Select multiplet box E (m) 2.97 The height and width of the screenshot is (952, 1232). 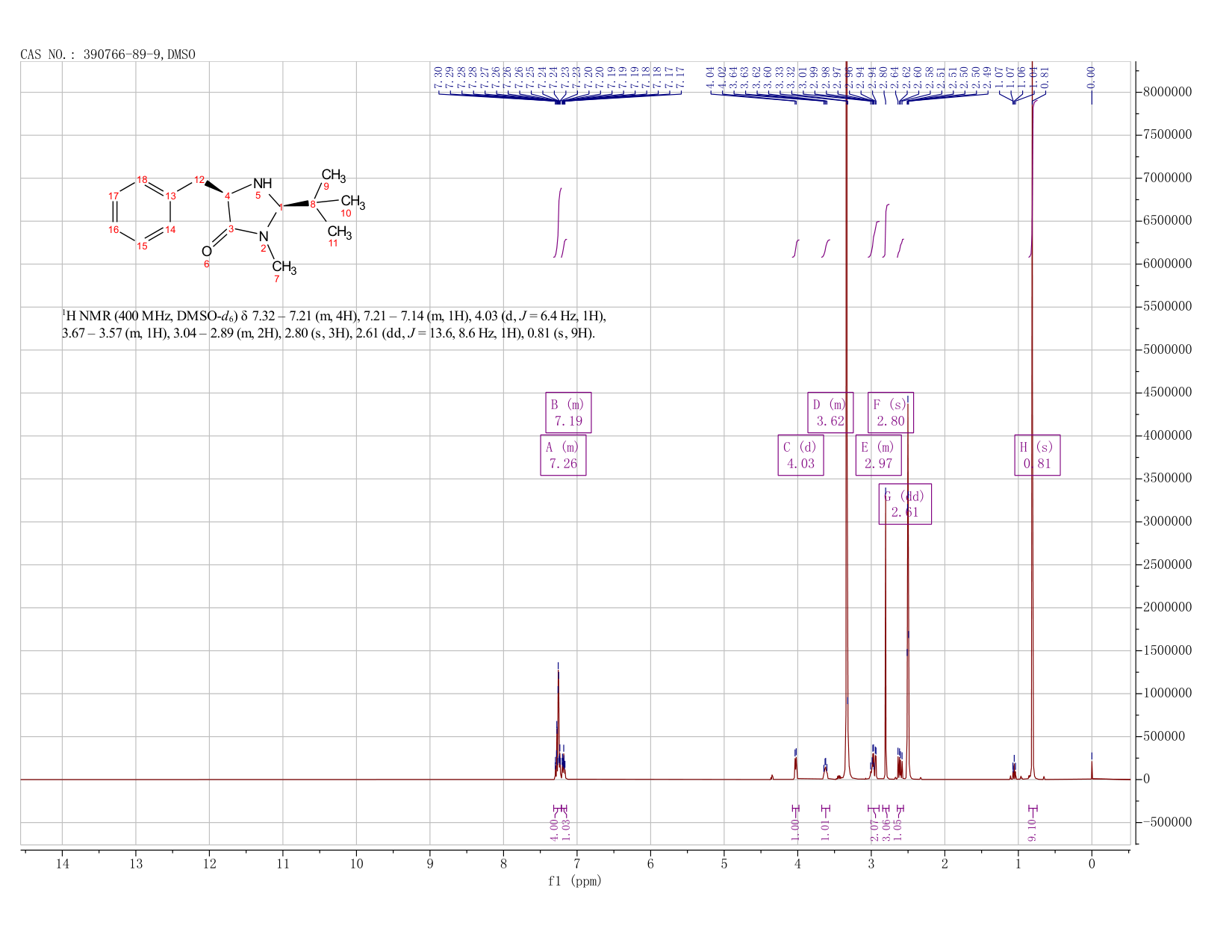coord(878,455)
